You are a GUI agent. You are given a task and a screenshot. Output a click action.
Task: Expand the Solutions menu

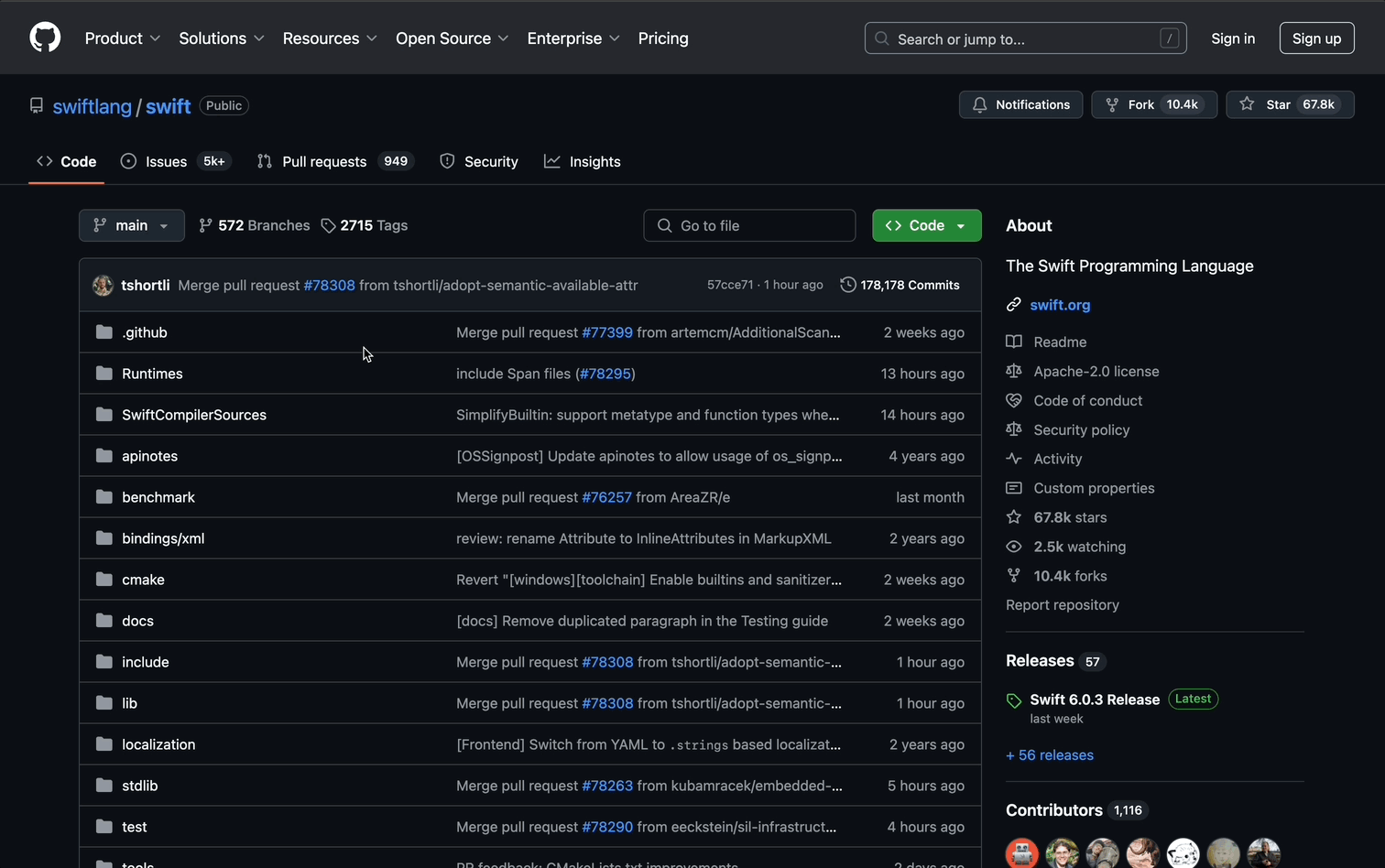(x=222, y=38)
